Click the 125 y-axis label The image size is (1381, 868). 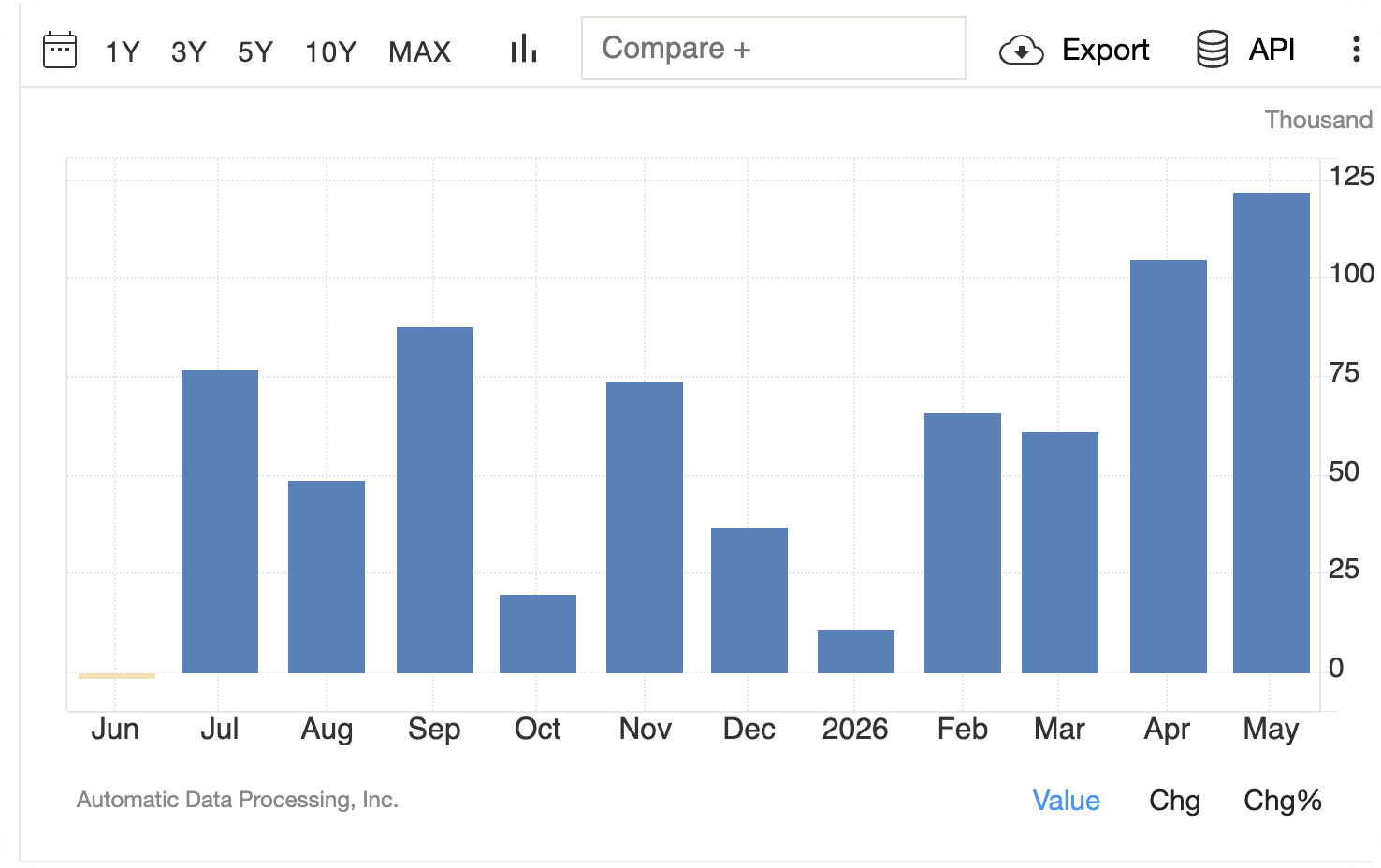[x=1352, y=176]
